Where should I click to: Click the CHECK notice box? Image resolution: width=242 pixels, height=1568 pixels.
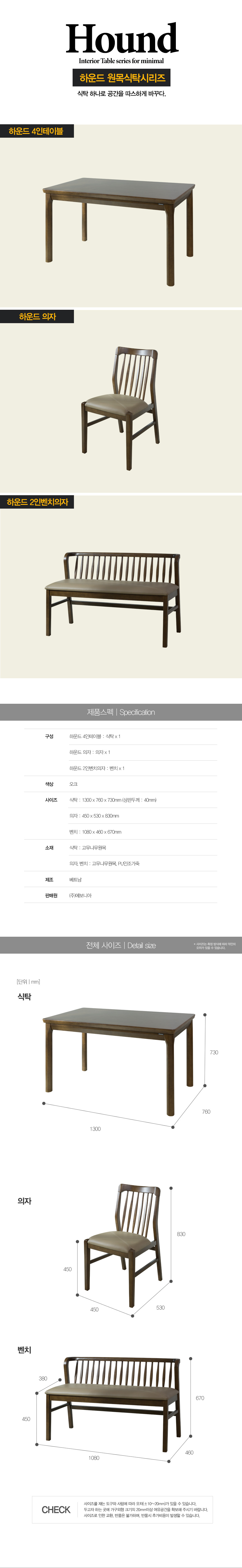122,1509
